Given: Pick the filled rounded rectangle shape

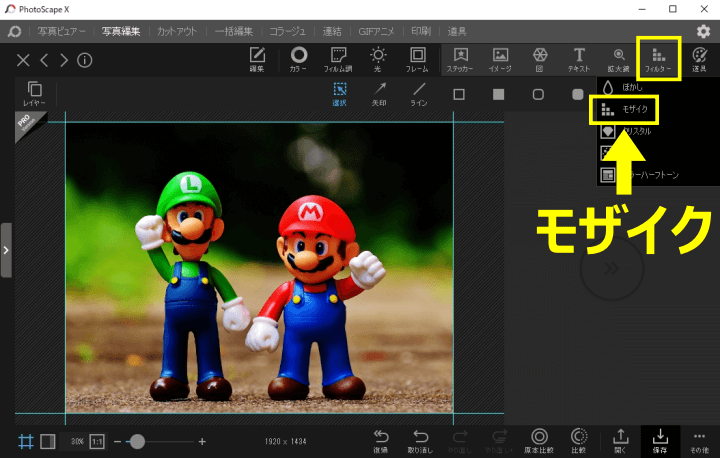Looking at the screenshot, I should pyautogui.click(x=578, y=94).
